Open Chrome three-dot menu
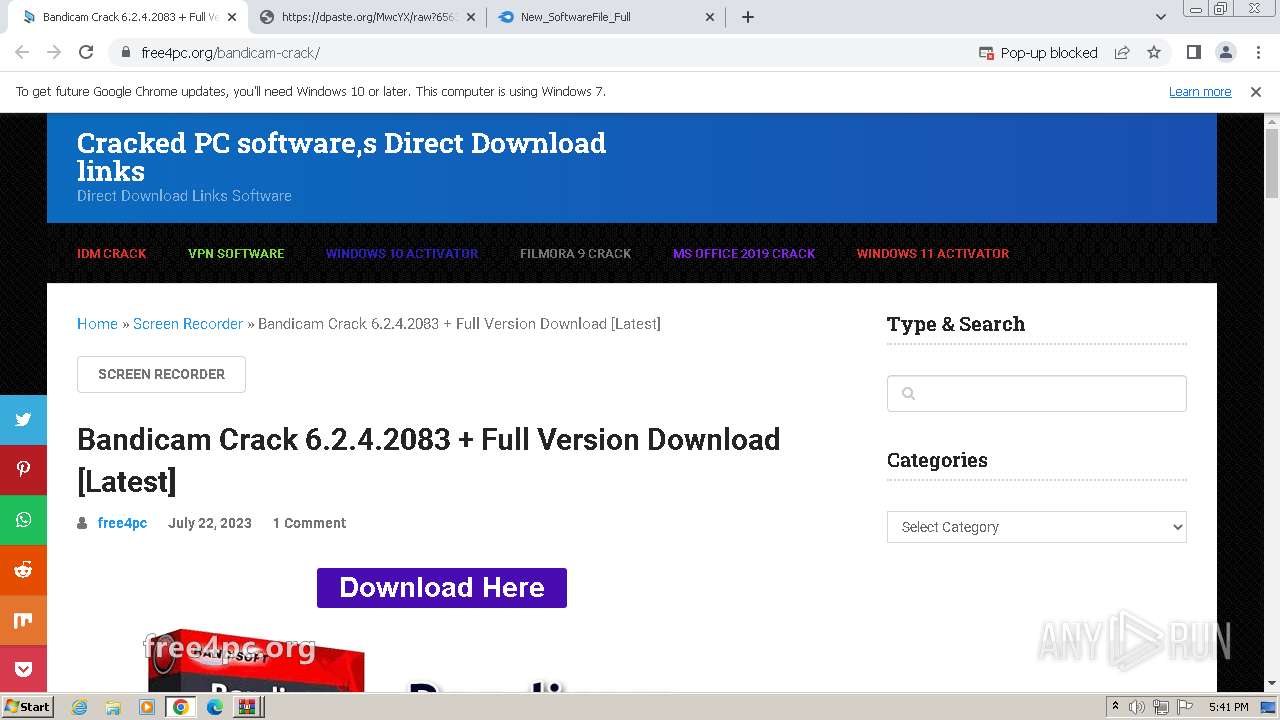 coord(1258,53)
